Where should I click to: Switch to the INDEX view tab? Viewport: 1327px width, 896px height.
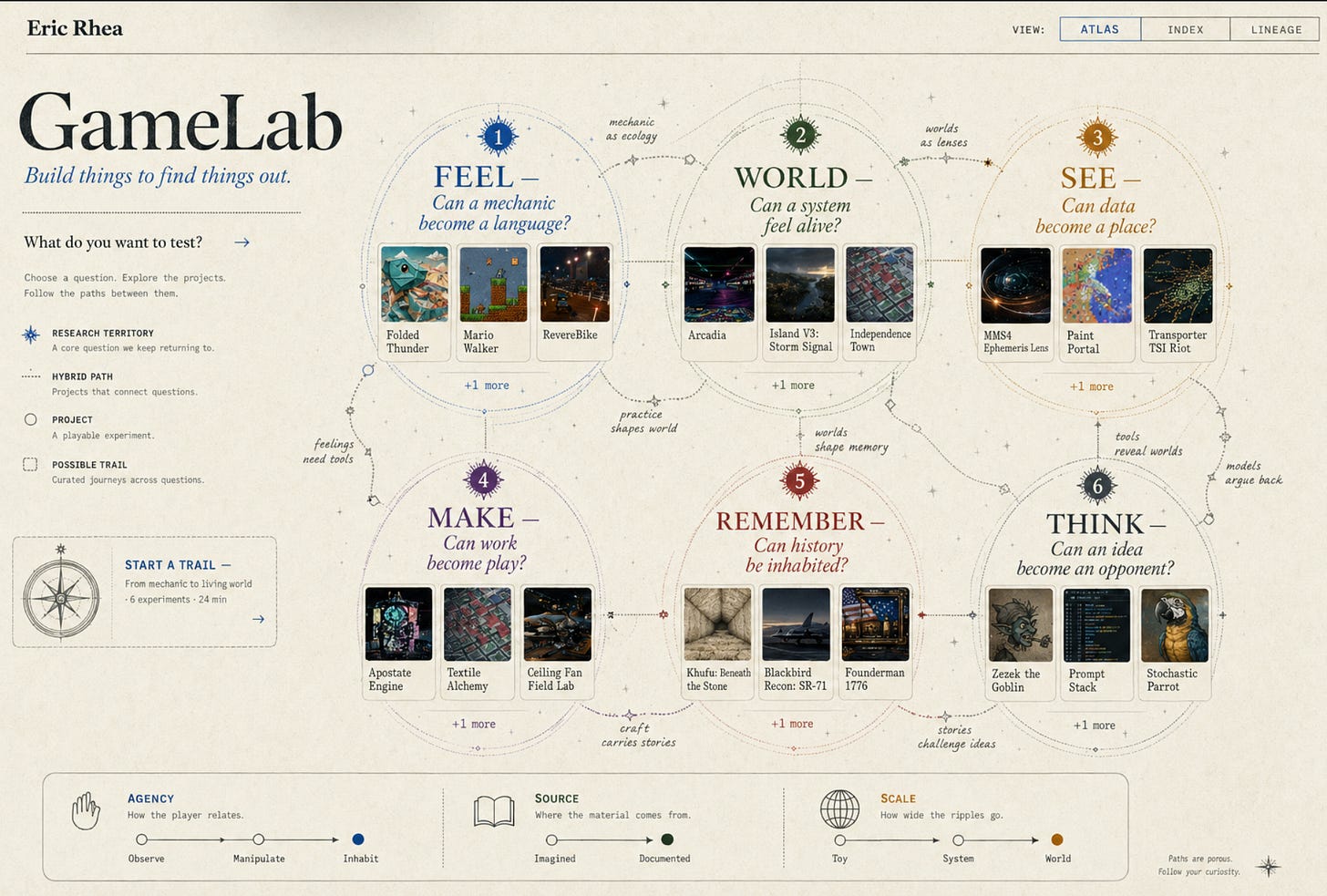coord(1185,29)
